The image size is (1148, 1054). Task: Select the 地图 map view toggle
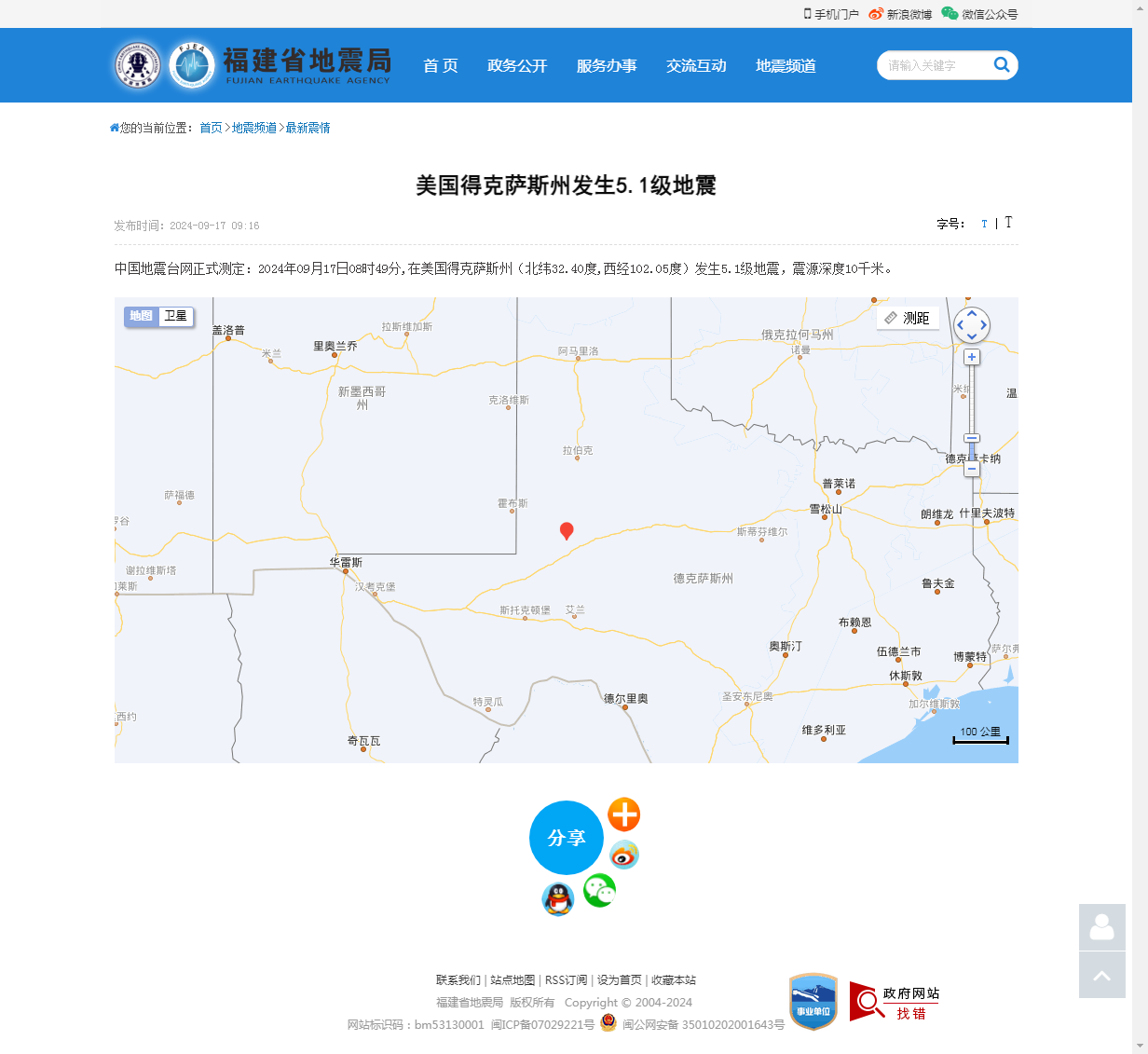142,316
